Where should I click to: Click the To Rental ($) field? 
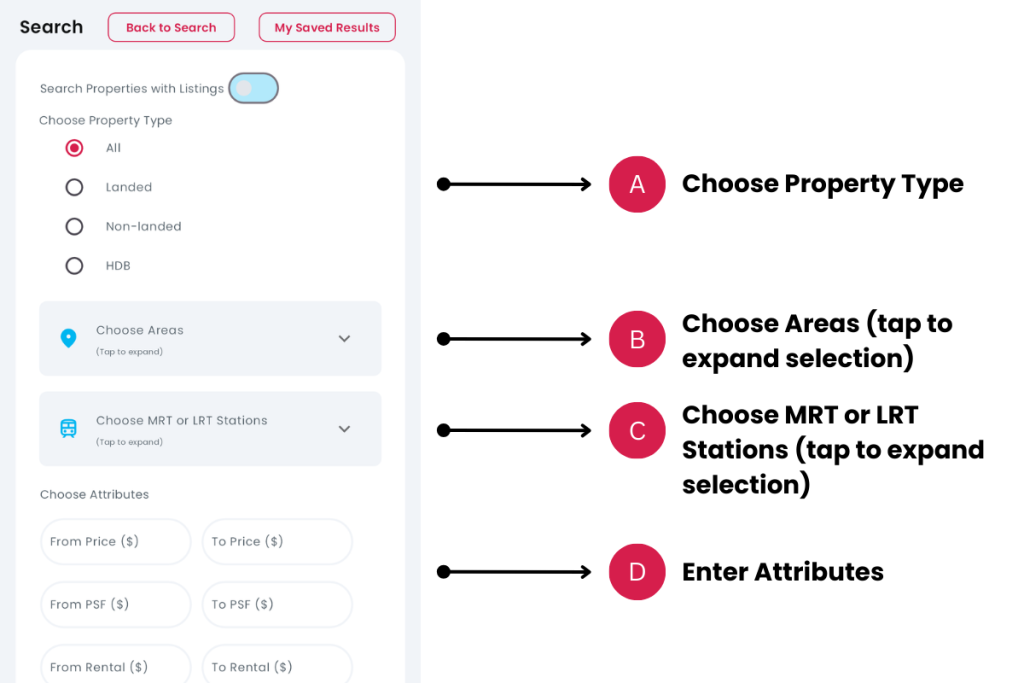point(277,666)
